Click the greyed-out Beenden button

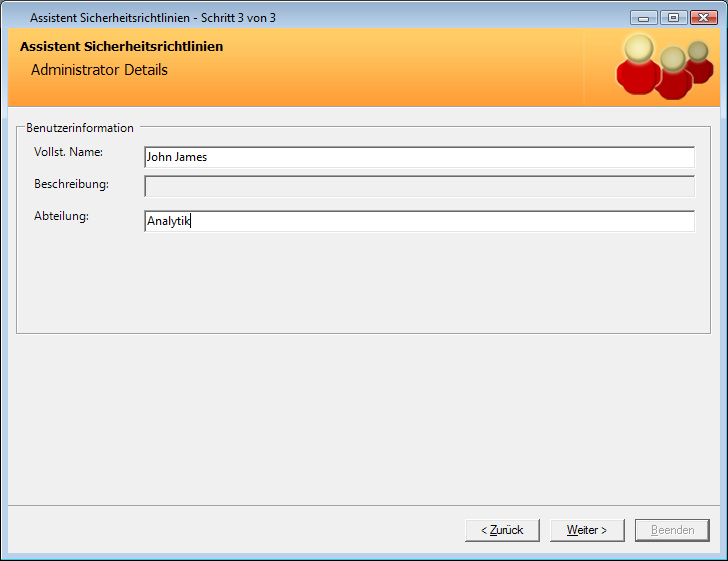tap(672, 530)
